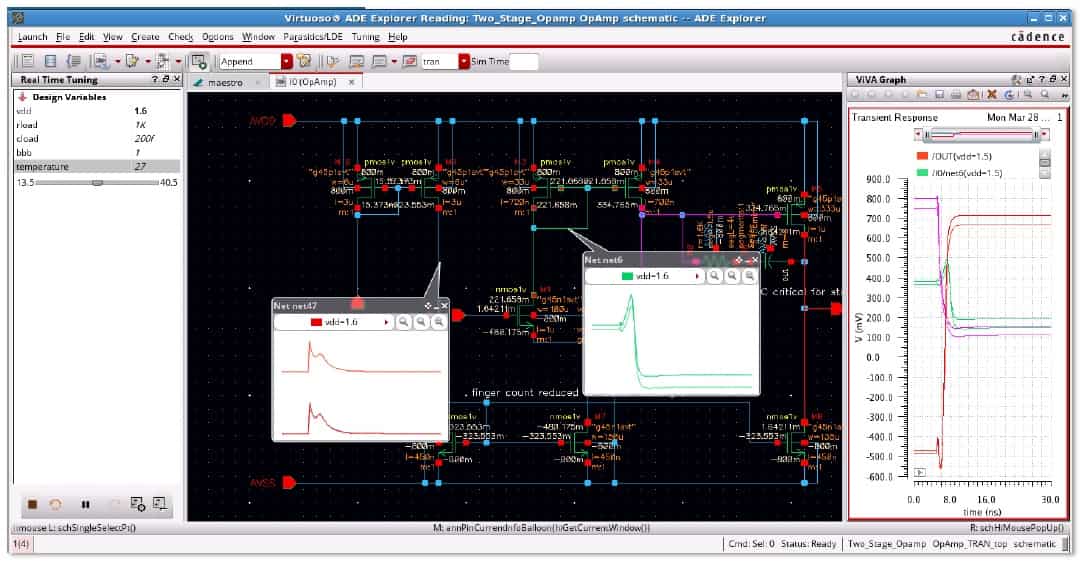Open the Launch menu
The width and height of the screenshot is (1082, 563).
(x=32, y=37)
